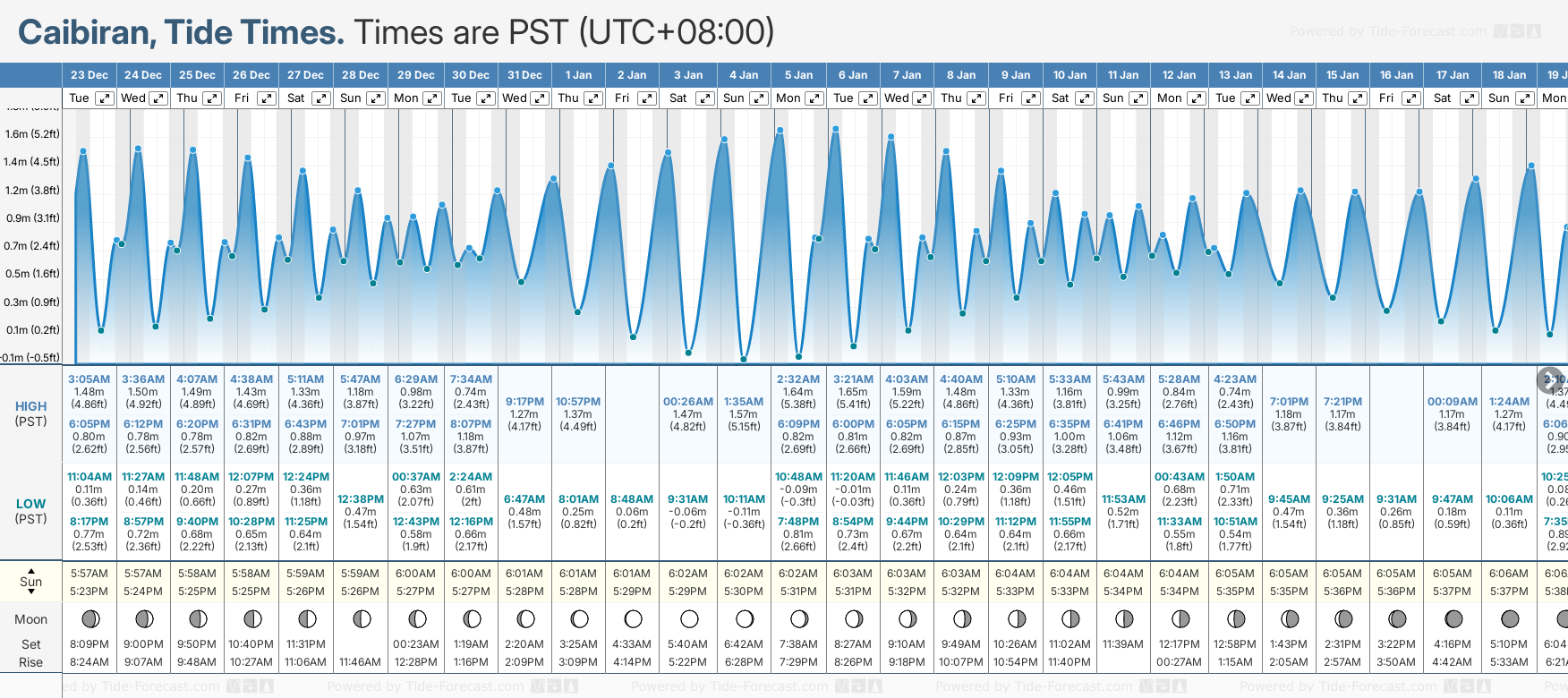Viewport: 1568px width, 698px height.
Task: Click the moon phase icon for 17 Jan
Action: point(1453,619)
